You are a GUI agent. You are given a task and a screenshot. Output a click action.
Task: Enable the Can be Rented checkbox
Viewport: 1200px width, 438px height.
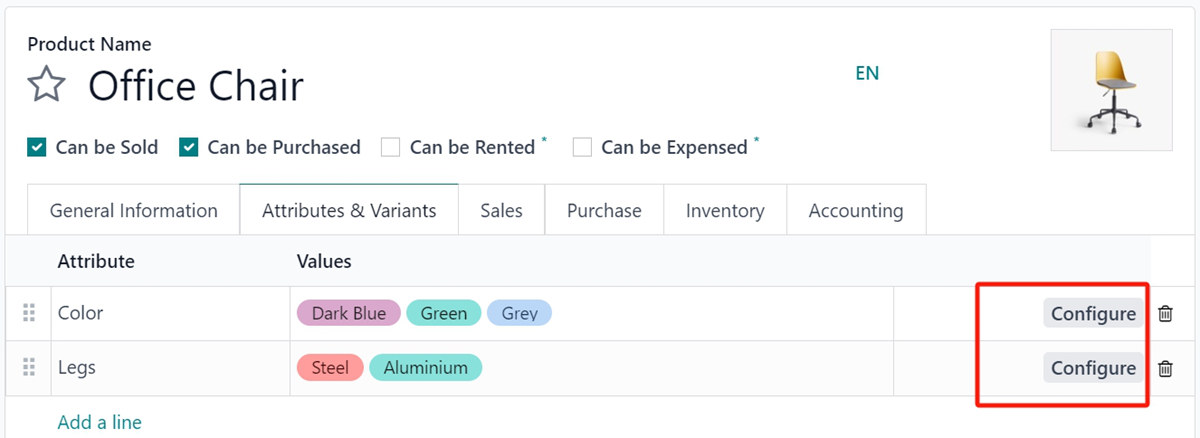tap(391, 148)
